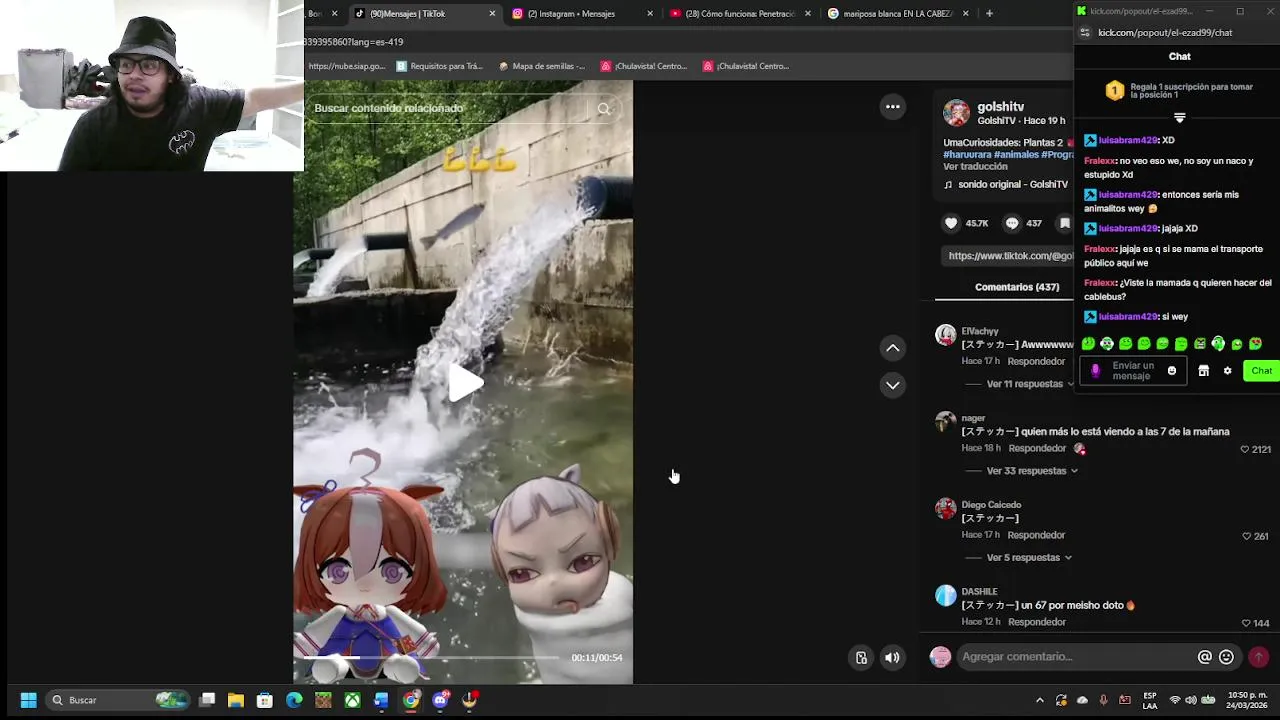The width and height of the screenshot is (1280, 720).
Task: Open Requisitos para Trá... bookmark
Action: [x=439, y=66]
